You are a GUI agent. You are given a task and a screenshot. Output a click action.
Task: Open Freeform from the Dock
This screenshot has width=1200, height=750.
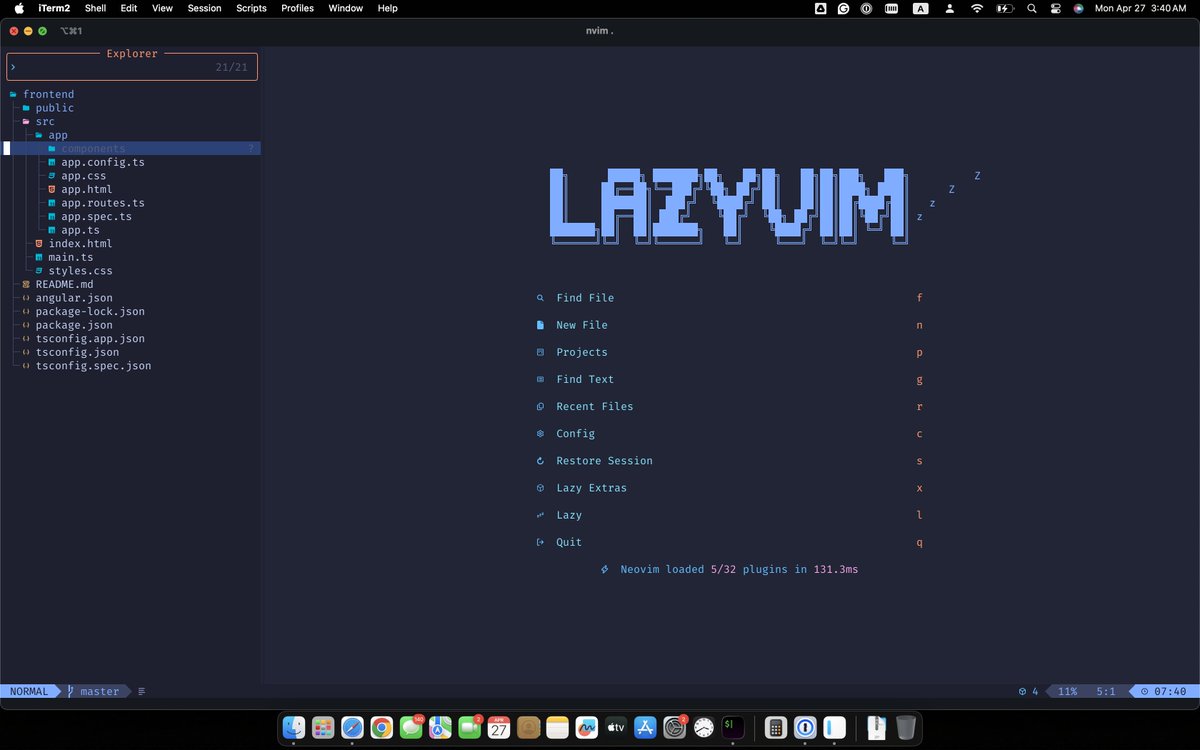pyautogui.click(x=587, y=728)
